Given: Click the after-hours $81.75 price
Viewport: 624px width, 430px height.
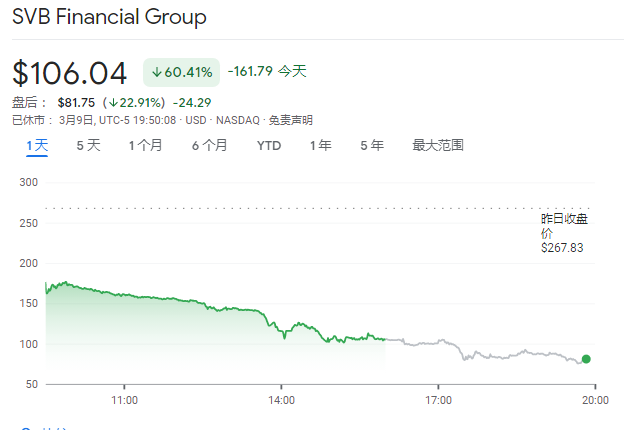Looking at the screenshot, I should [76, 102].
